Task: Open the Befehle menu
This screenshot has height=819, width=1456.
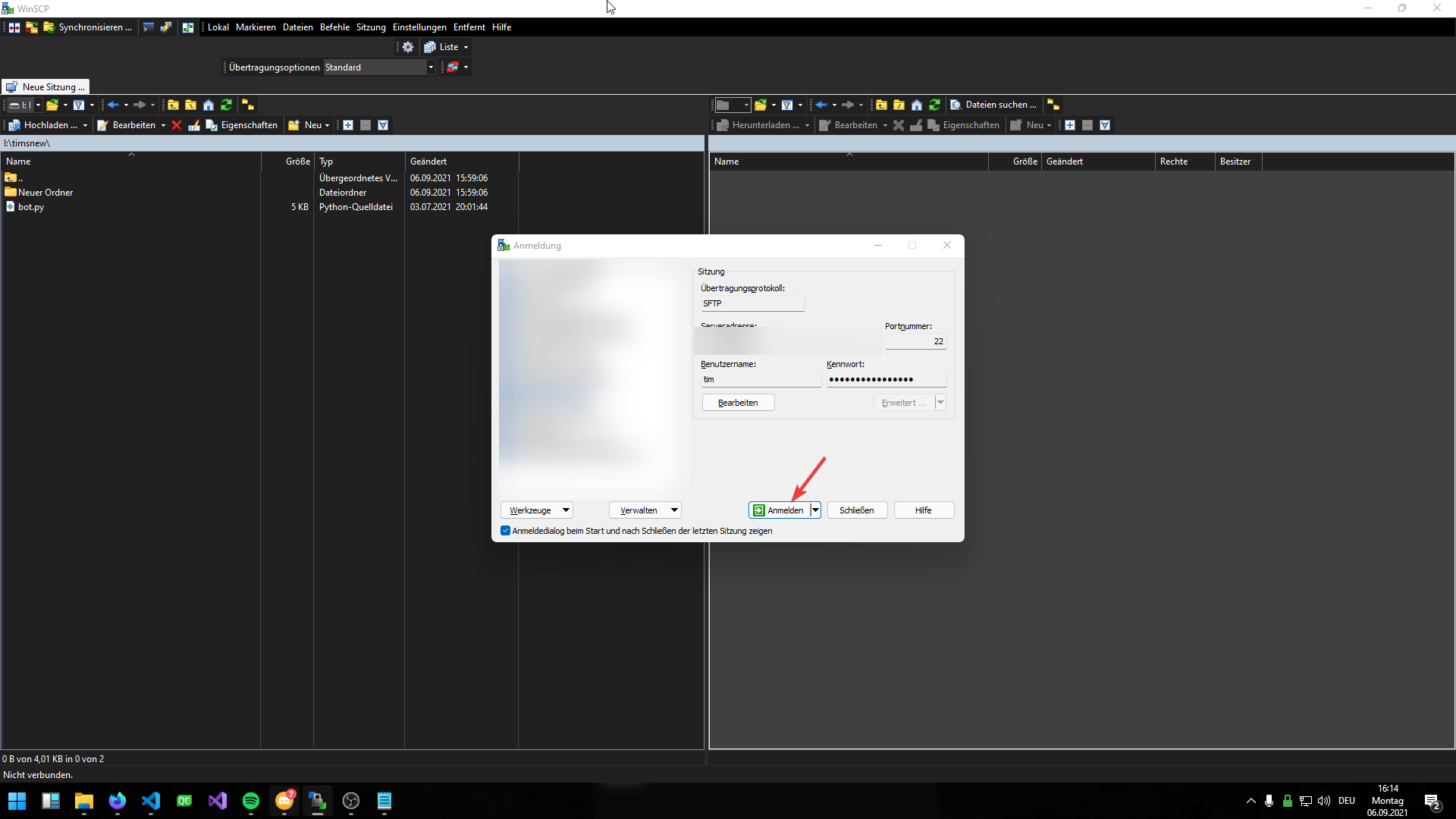Action: 334,27
